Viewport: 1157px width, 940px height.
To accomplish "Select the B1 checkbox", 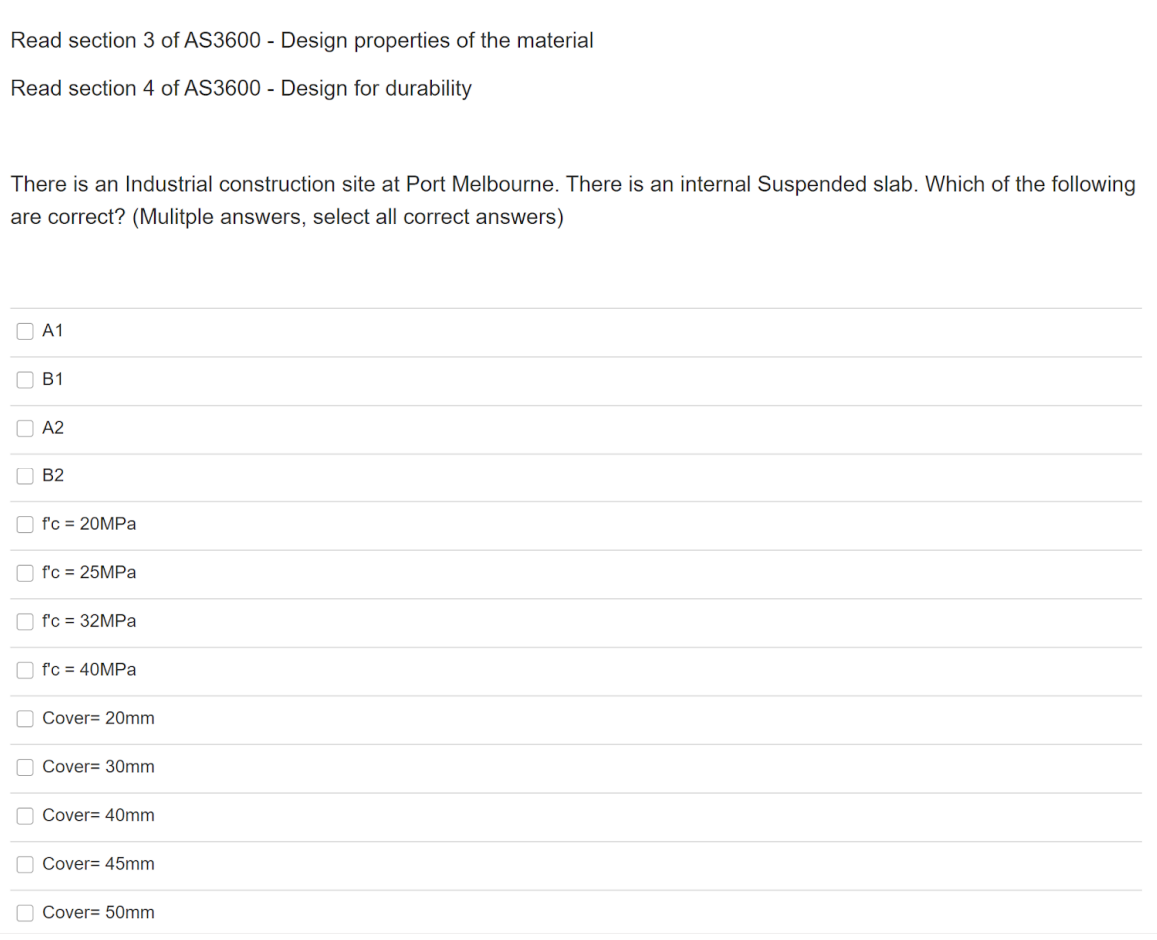I will 25,380.
